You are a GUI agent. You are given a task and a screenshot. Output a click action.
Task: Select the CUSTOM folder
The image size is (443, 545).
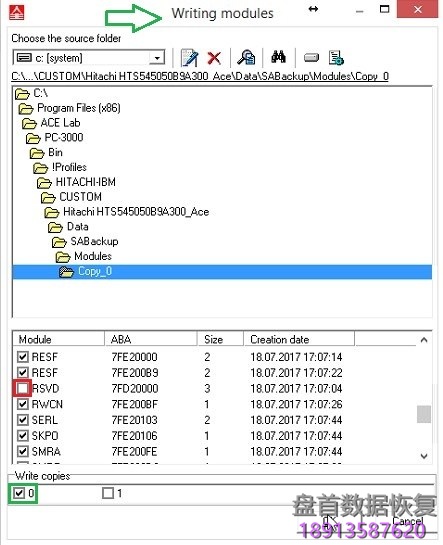coord(71,197)
